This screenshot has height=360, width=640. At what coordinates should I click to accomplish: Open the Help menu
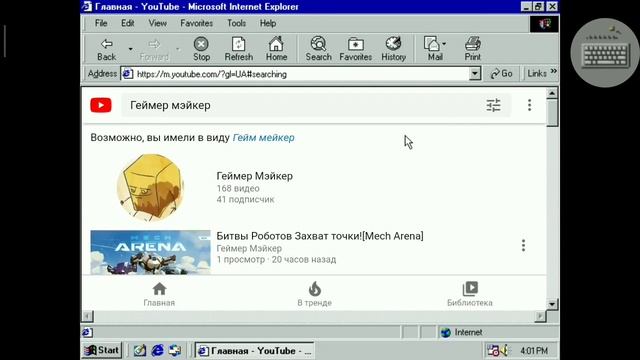pyautogui.click(x=268, y=23)
